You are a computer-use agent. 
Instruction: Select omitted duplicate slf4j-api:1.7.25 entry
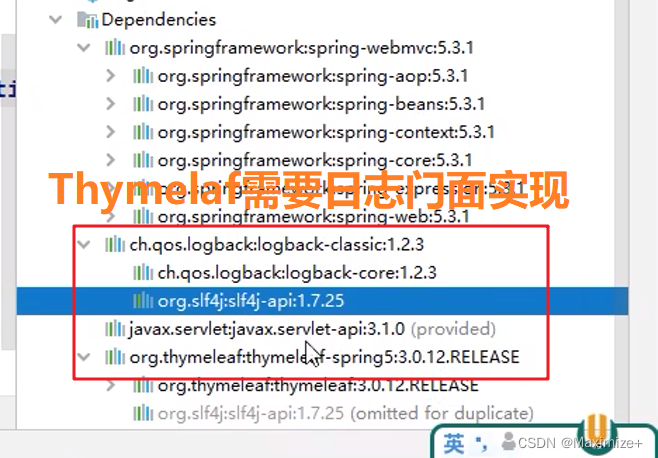[x=345, y=414]
